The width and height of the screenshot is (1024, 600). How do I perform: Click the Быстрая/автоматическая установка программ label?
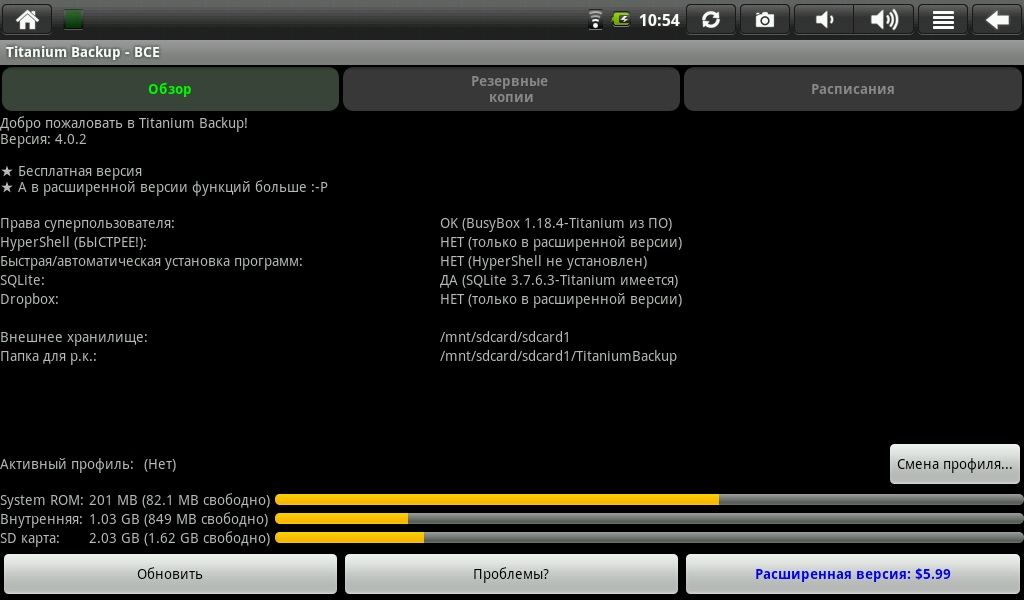[x=152, y=261]
